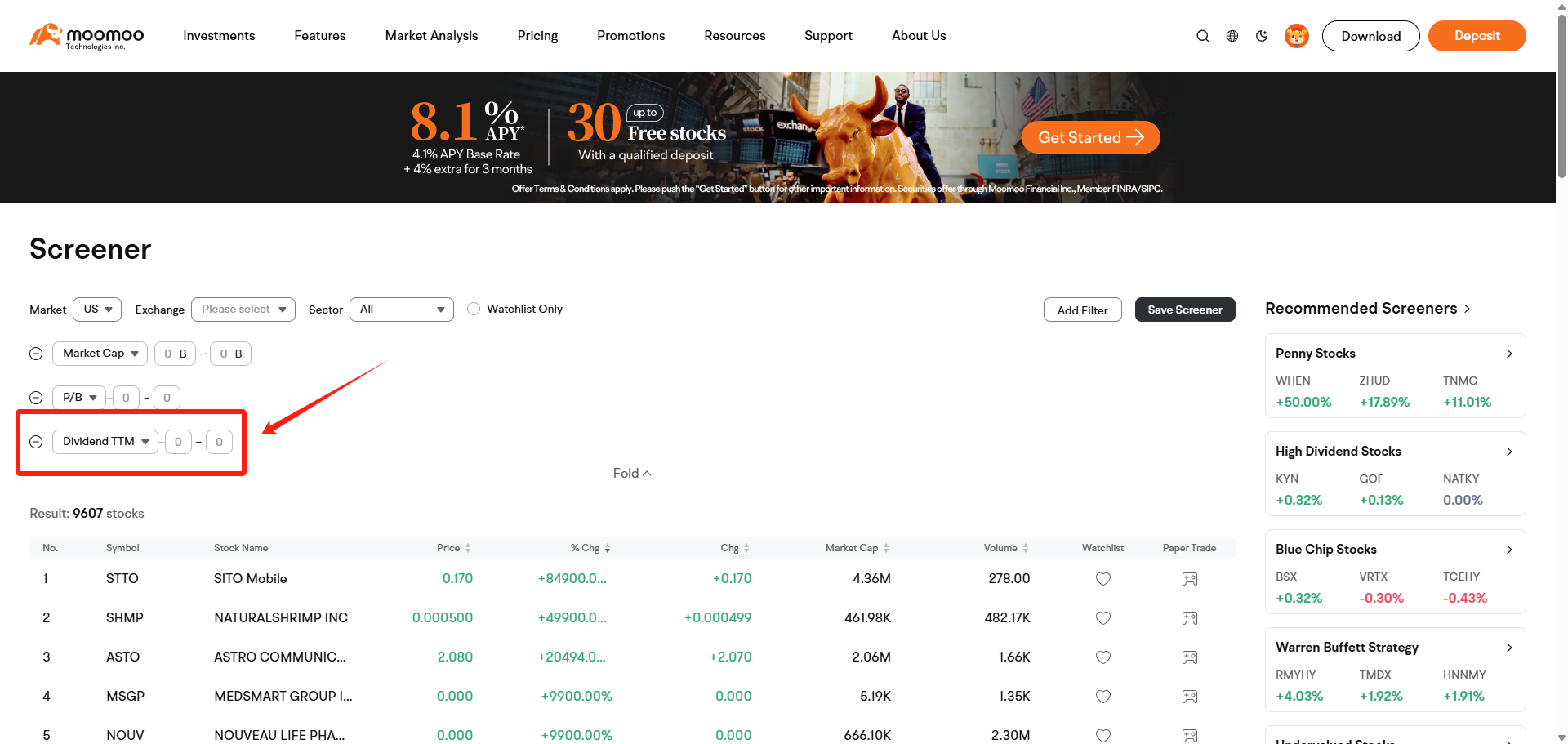Open paper trade for STTO
1568x744 pixels.
pyautogui.click(x=1190, y=579)
